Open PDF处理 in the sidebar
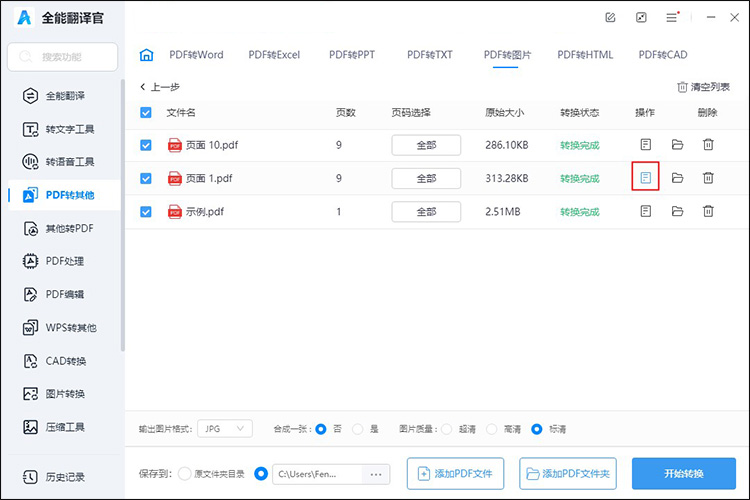 tap(62, 261)
